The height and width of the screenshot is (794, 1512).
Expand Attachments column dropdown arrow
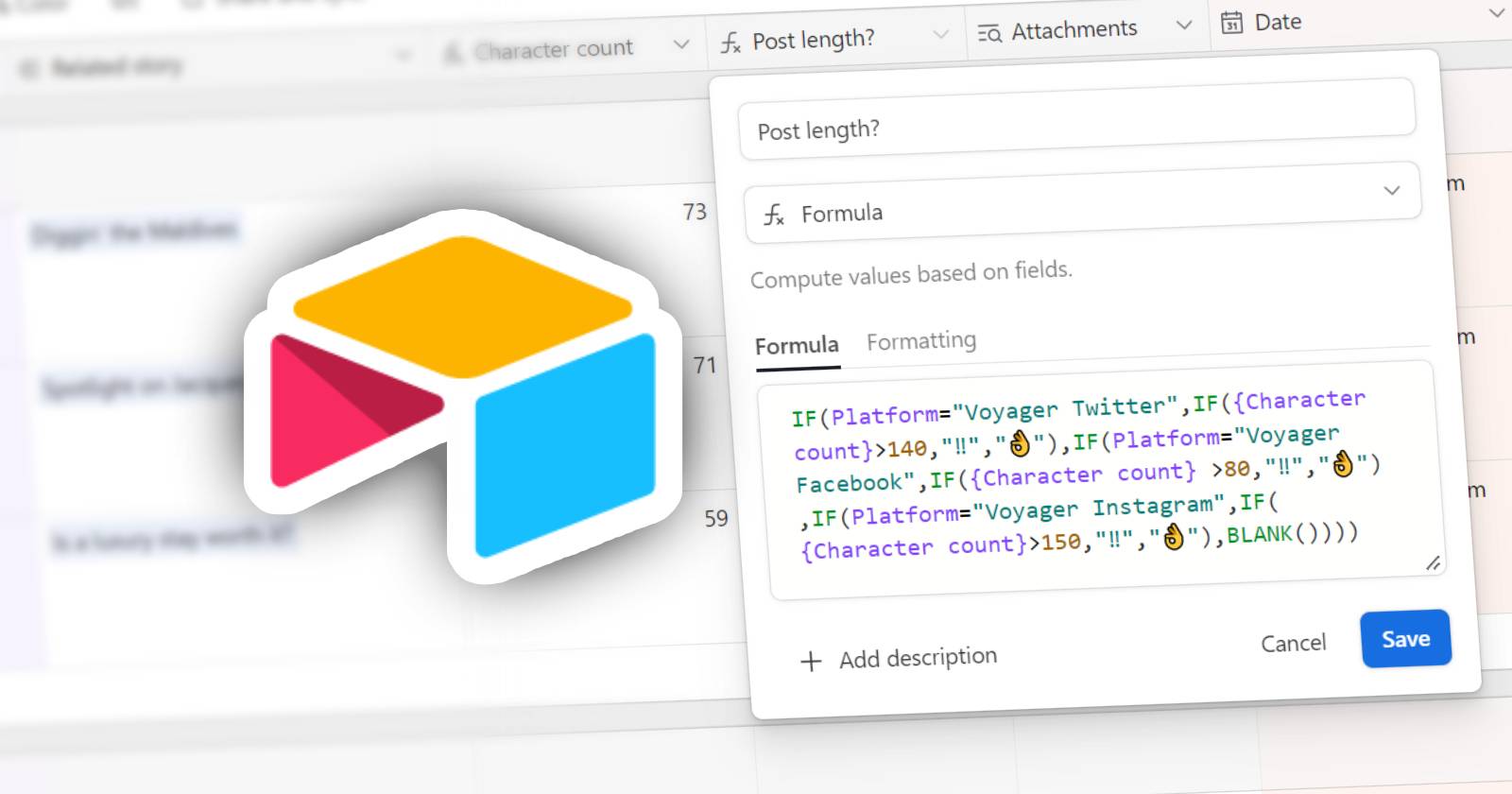tap(1183, 25)
